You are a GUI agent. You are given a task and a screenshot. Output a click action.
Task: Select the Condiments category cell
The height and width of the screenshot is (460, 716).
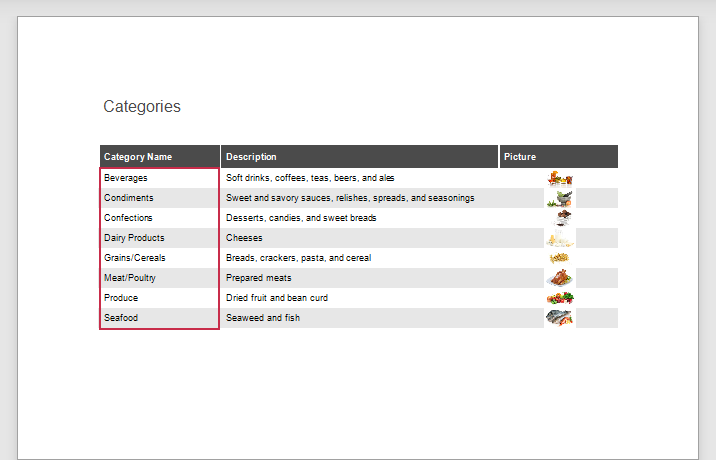point(159,198)
